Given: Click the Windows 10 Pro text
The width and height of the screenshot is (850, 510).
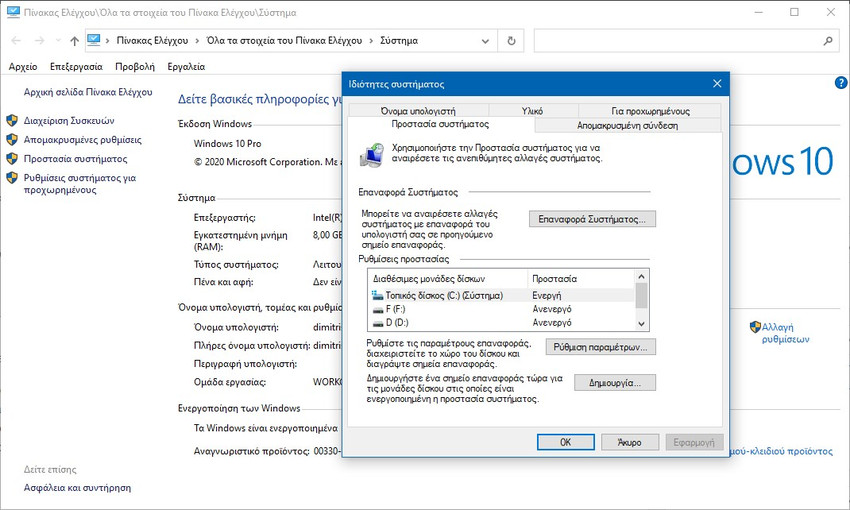Looking at the screenshot, I should pos(227,144).
